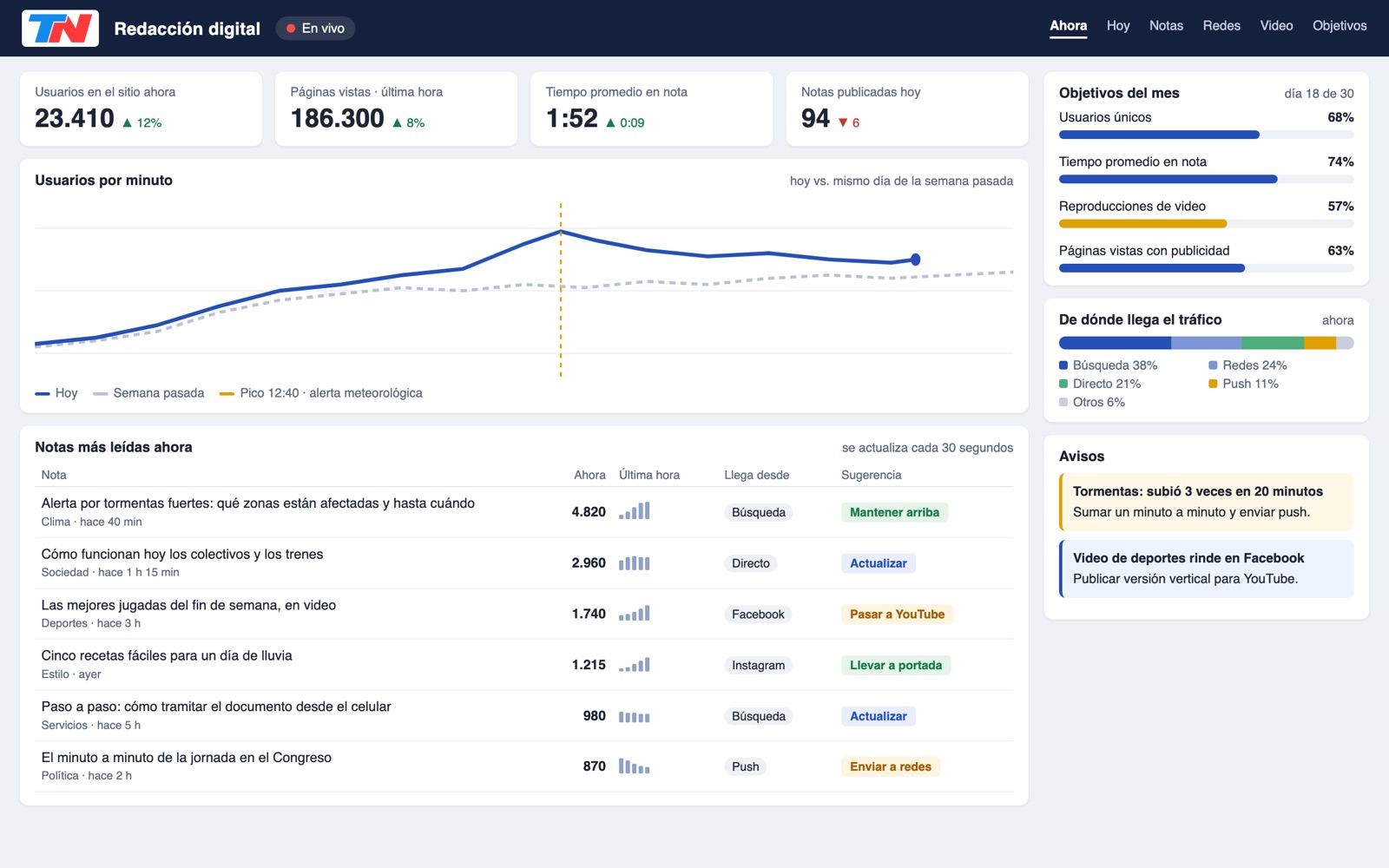Click Actualizar for the colectivos y trenes note
Image resolution: width=1389 pixels, height=868 pixels.
point(878,563)
